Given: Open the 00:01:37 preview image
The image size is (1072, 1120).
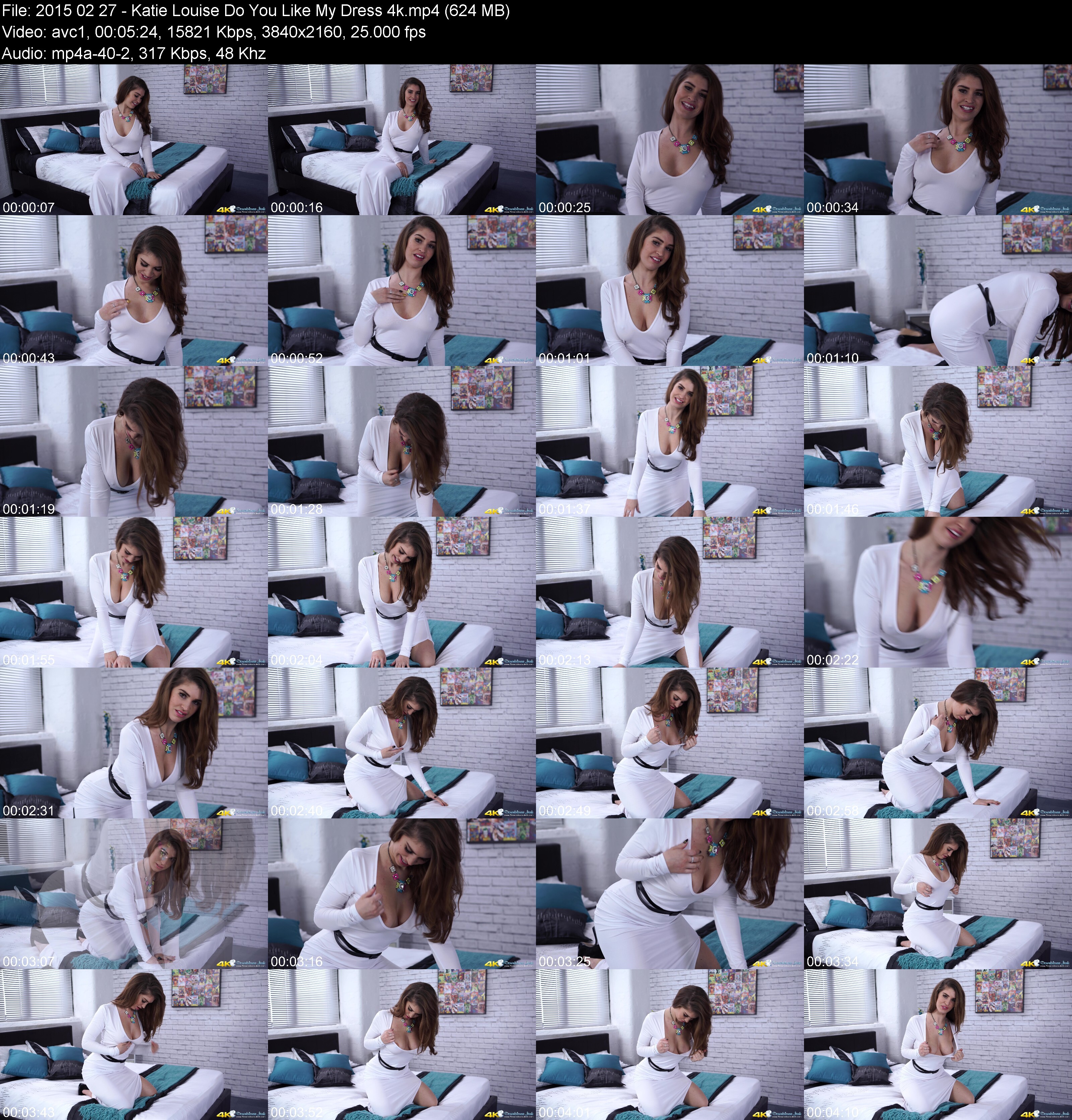Looking at the screenshot, I should pyautogui.click(x=670, y=441).
